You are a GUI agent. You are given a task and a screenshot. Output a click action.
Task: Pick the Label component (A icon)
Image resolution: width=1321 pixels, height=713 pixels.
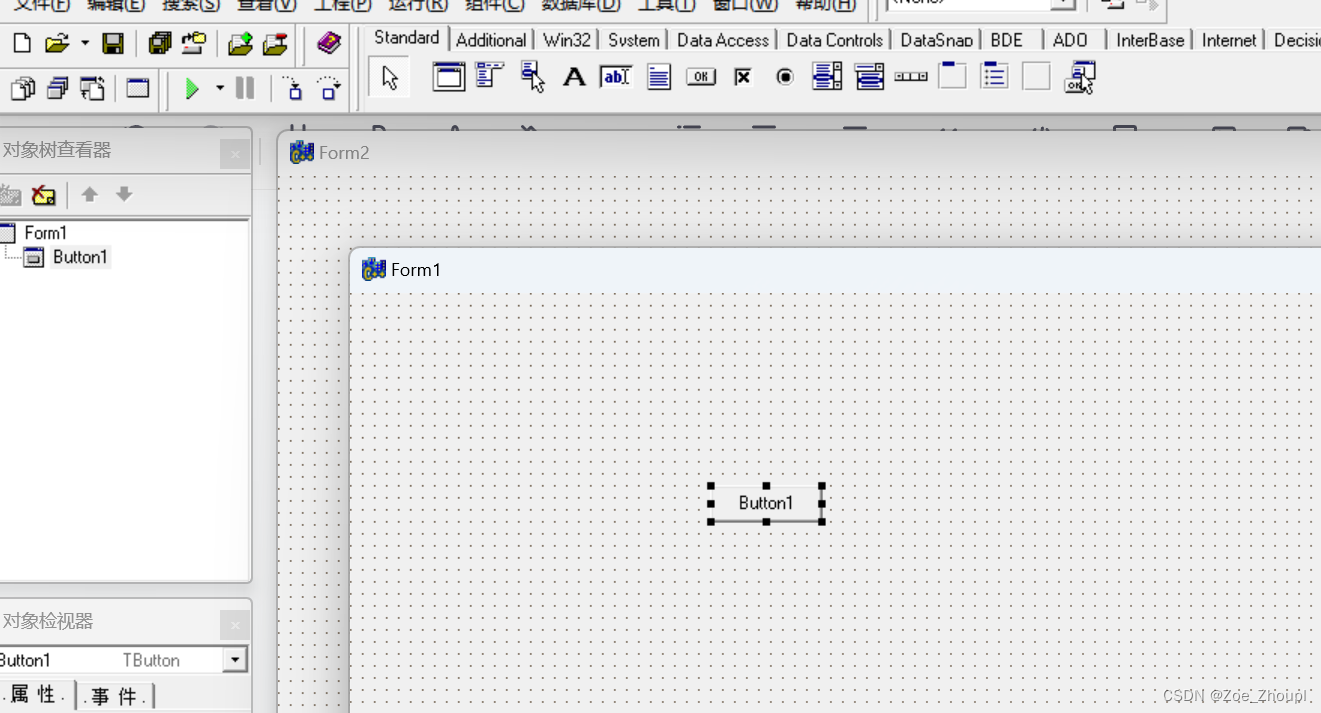(574, 77)
